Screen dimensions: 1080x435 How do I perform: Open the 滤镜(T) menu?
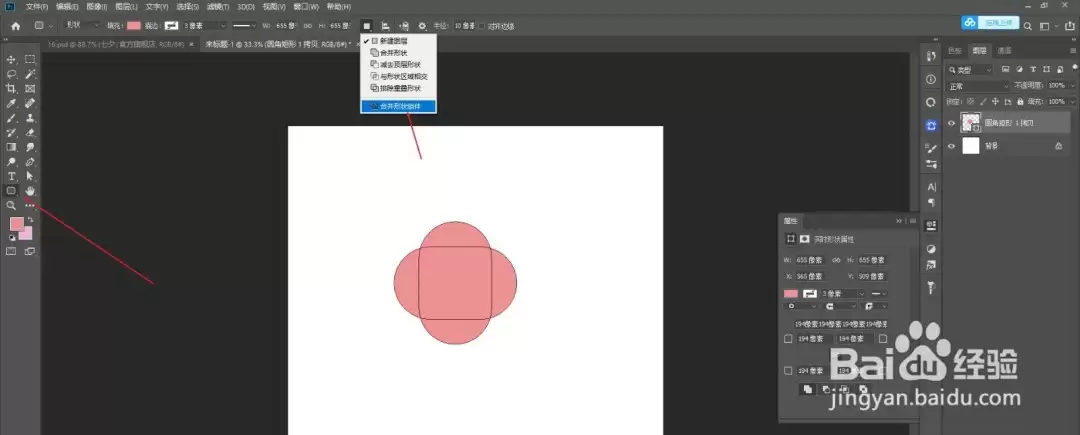pyautogui.click(x=218, y=6)
